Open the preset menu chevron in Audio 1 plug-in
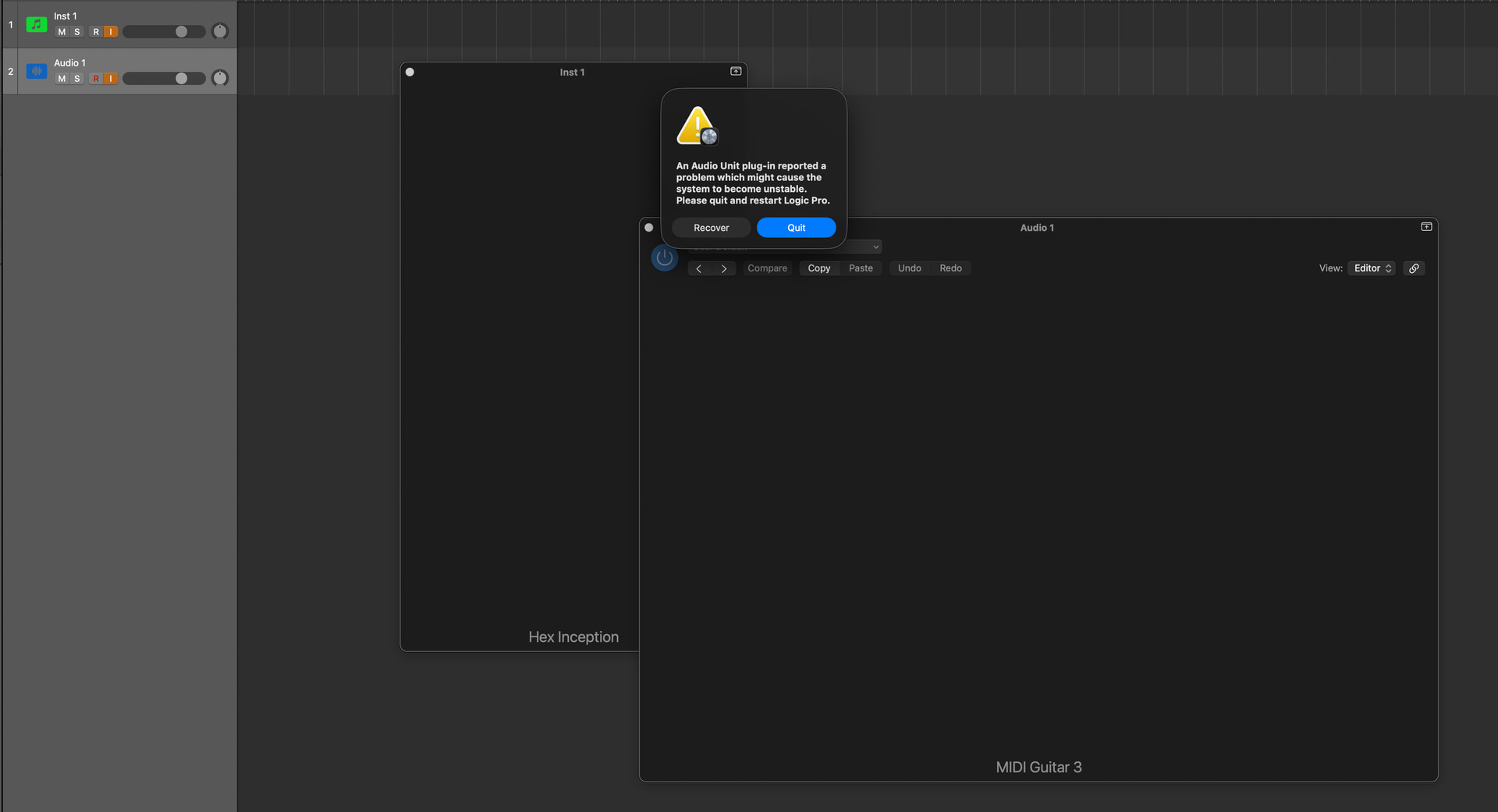 coord(876,247)
